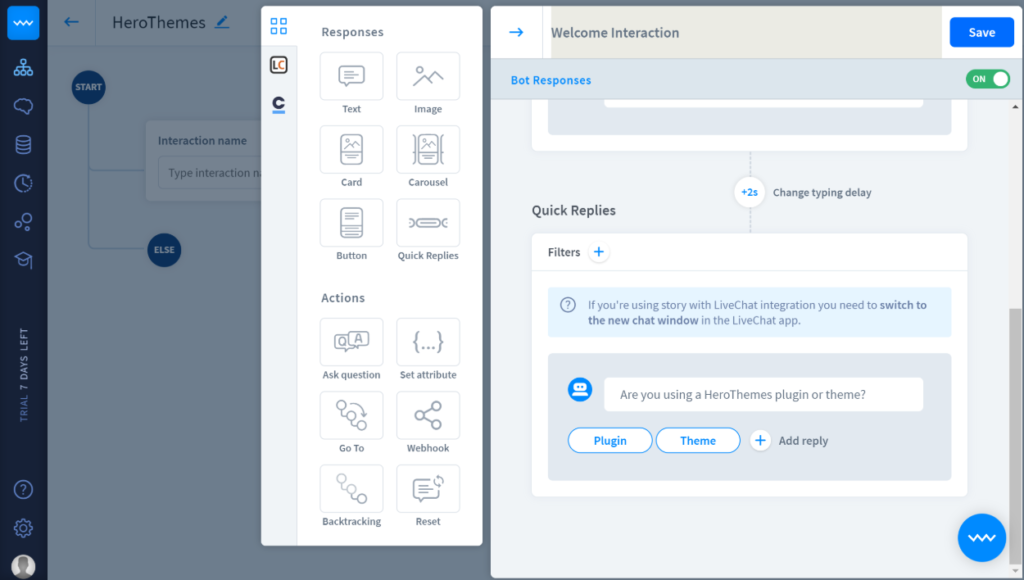
Task: Collapse the Welcome Interaction panel with the arrow
Action: pyautogui.click(x=516, y=32)
